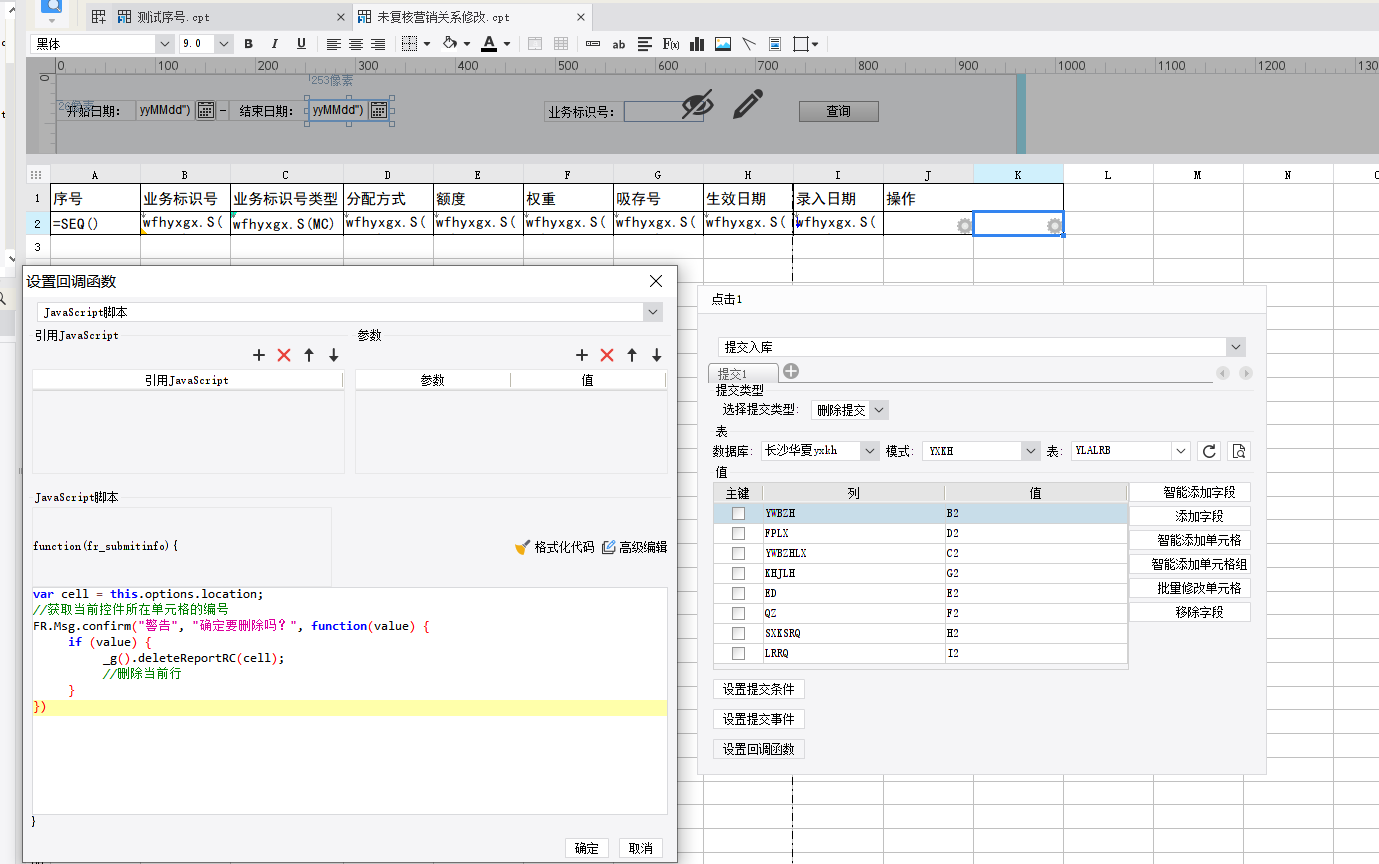Insert chart icon in toolbar
Image resolution: width=1379 pixels, height=864 pixels.
(697, 44)
